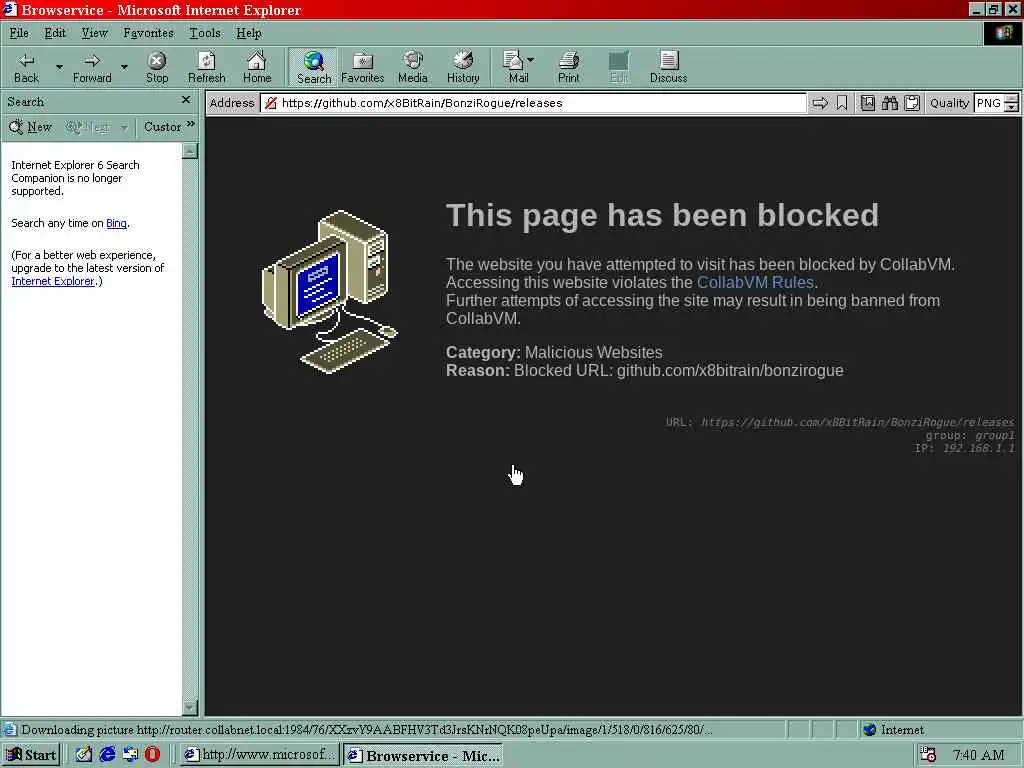
Task: Click the clipboard icon near Quality
Action: 912,103
